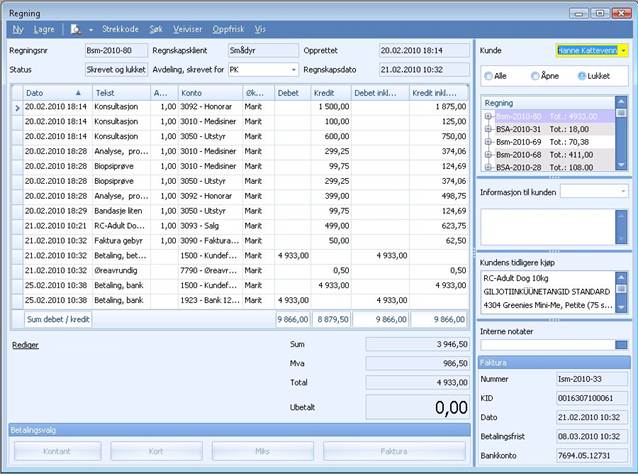The width and height of the screenshot is (638, 474).
Task: Expand the Bsm-2010-80 tree node
Action: click(488, 116)
